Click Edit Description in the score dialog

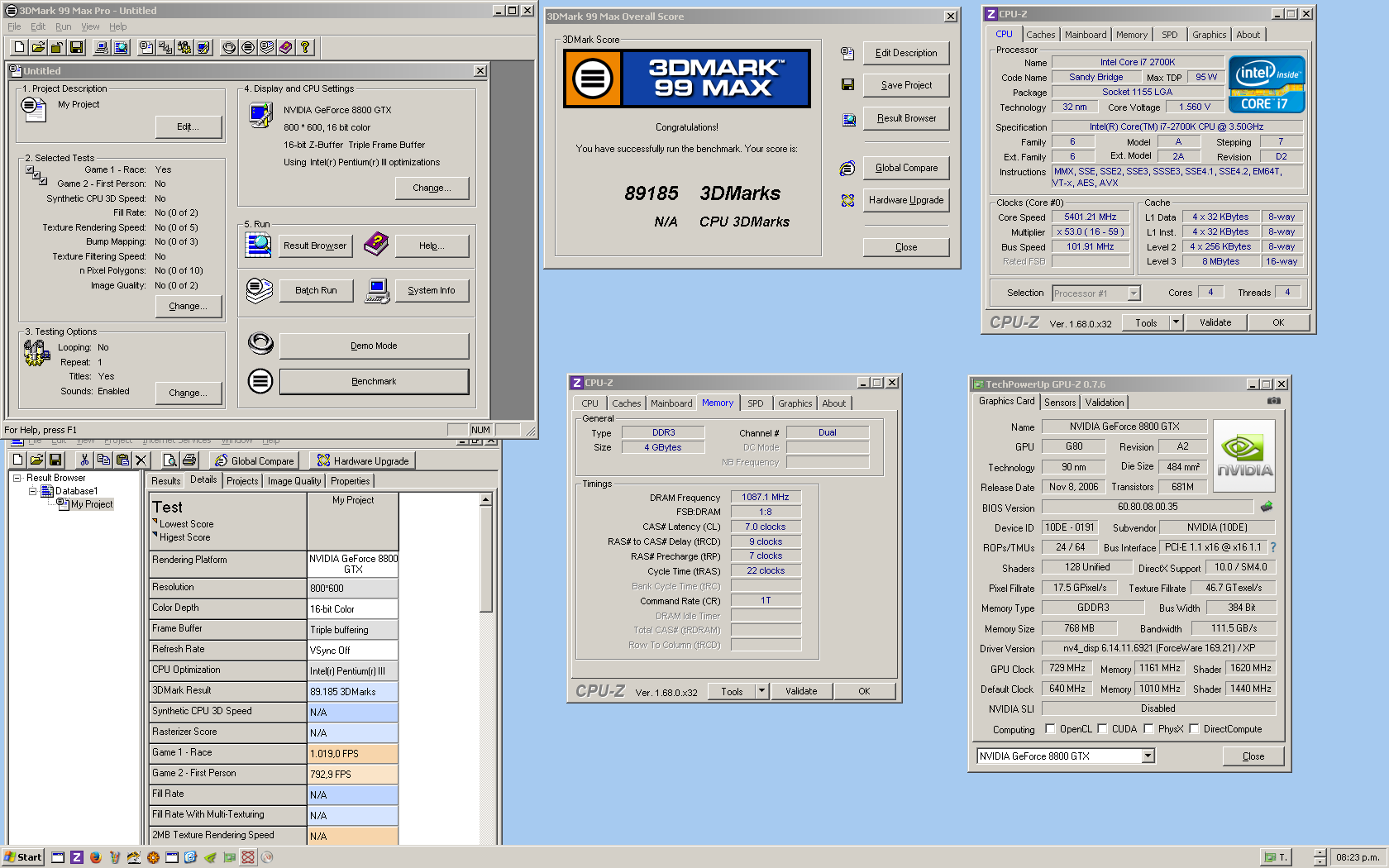(906, 53)
